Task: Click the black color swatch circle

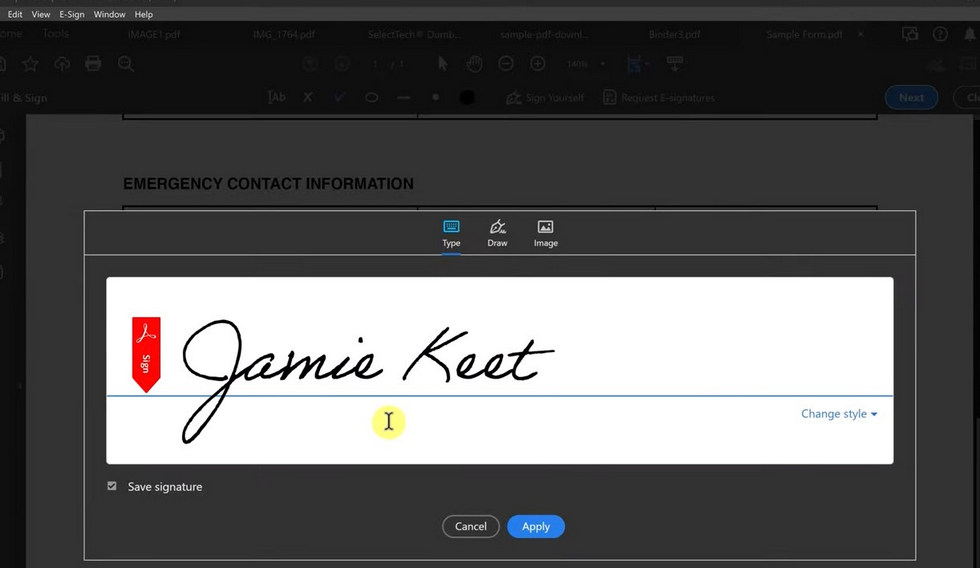Action: pos(467,98)
